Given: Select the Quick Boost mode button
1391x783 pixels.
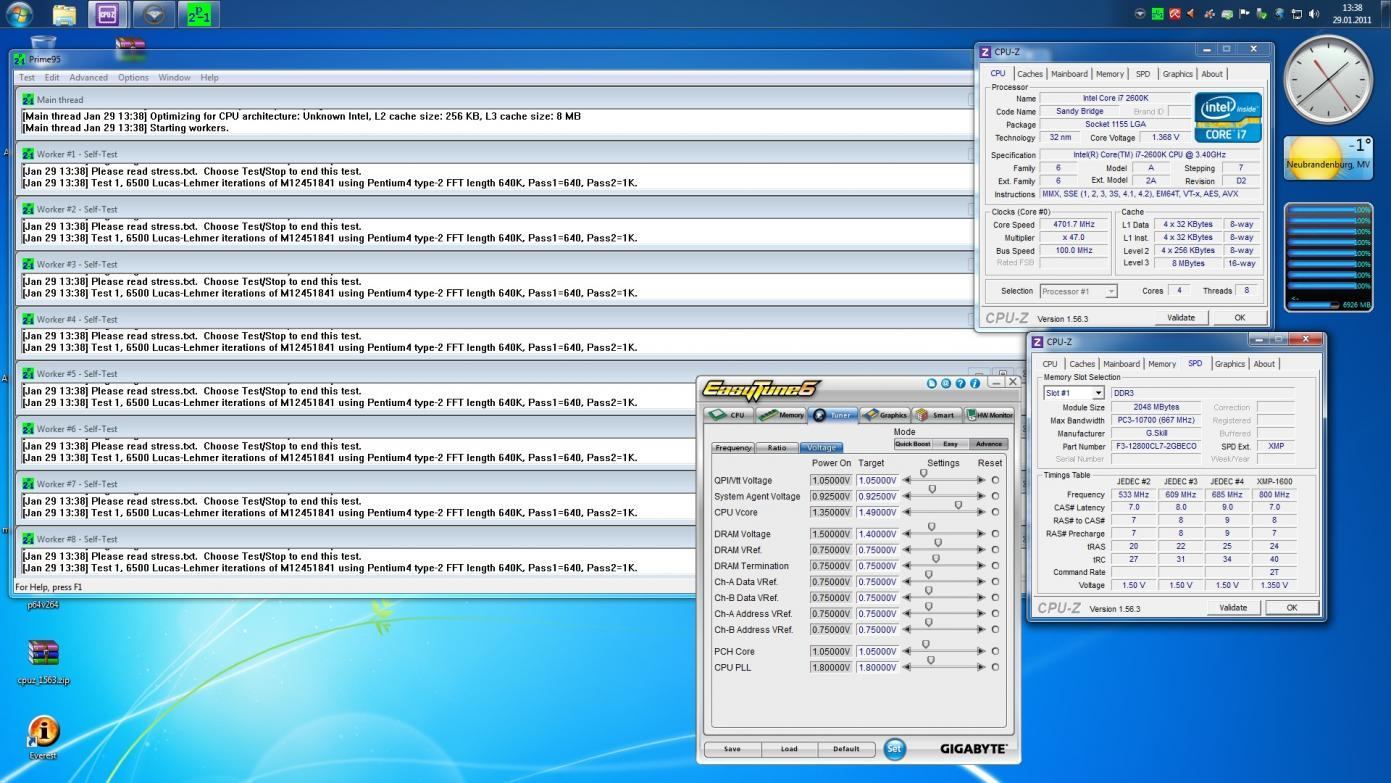Looking at the screenshot, I should 912,444.
